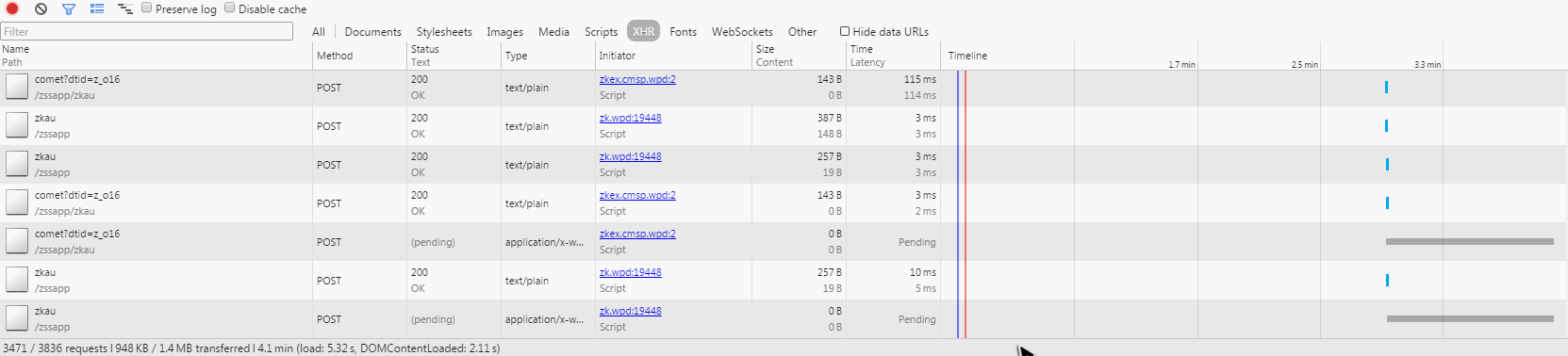The height and width of the screenshot is (356, 1568).
Task: Filter requests by Scripts
Action: tap(601, 32)
